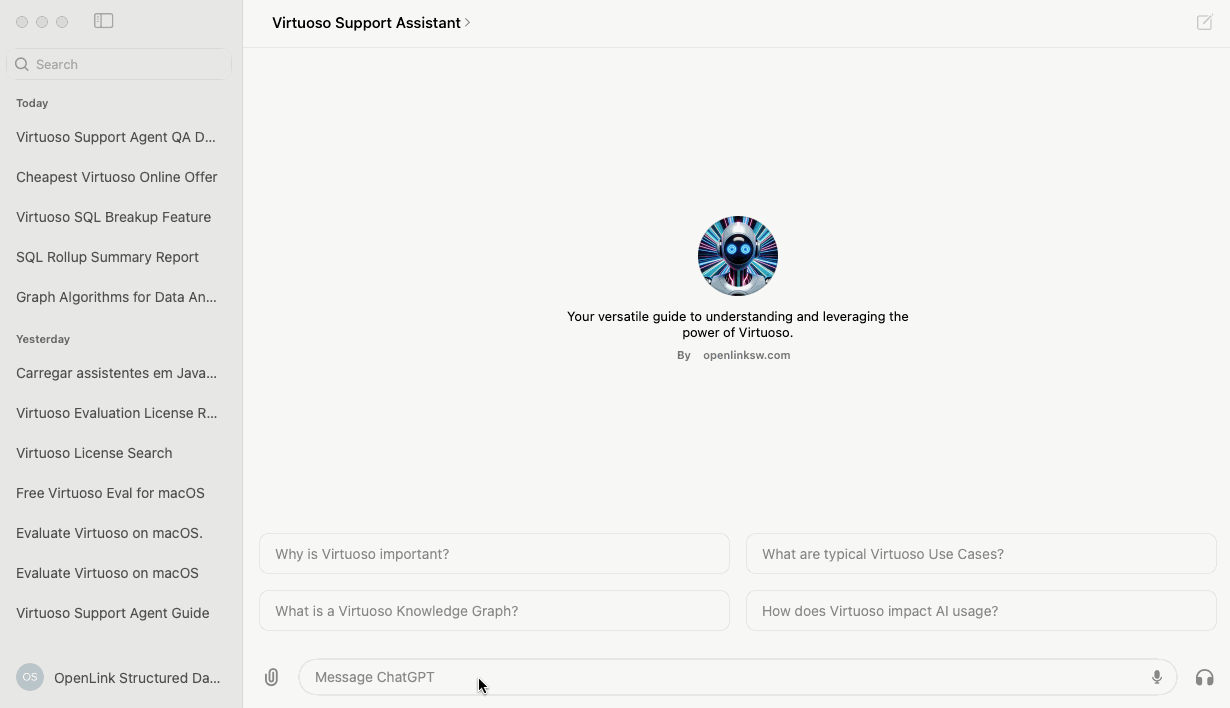Screen dimensions: 1230x708
Task: Toggle the sidebar panel icon
Action: pyautogui.click(x=103, y=21)
